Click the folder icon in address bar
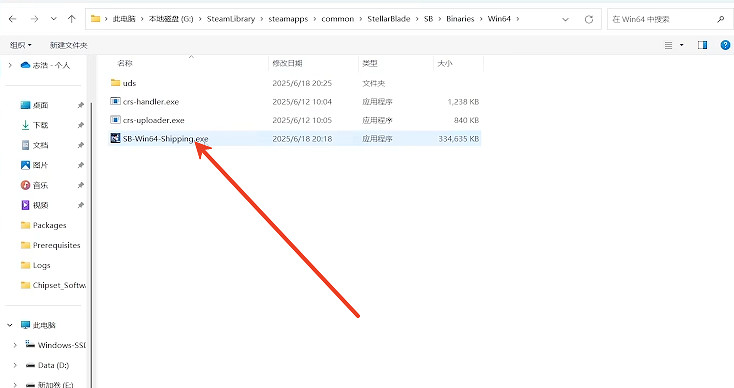 pyautogui.click(x=95, y=19)
